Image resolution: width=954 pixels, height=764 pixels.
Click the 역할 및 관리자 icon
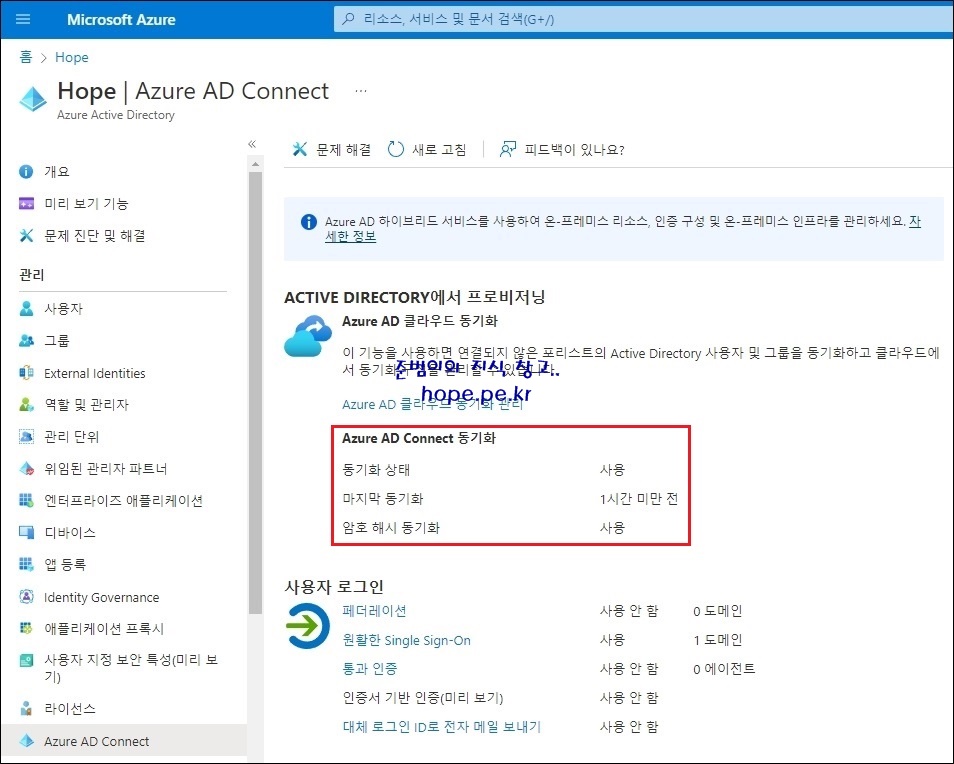(x=26, y=405)
